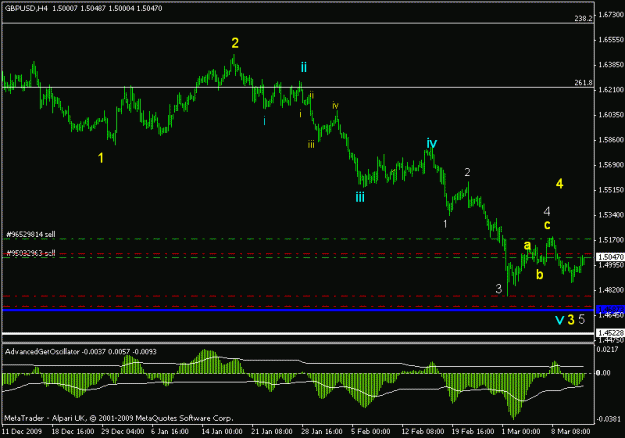
Task: Pick the large cyan wave label iii
Action: [360, 197]
